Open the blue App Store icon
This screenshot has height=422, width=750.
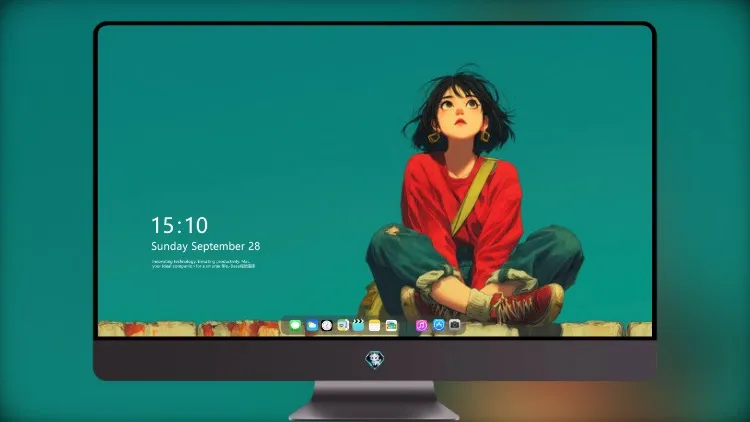point(439,325)
